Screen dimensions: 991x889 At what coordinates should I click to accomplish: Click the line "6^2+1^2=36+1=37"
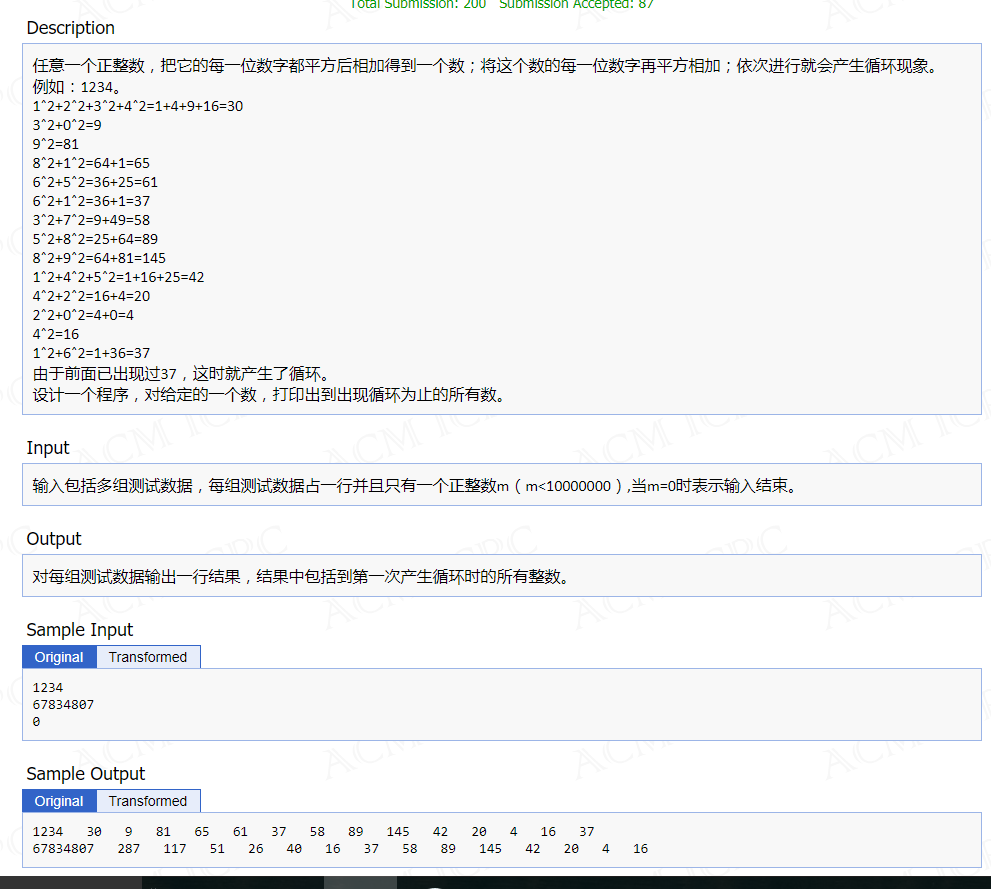[91, 201]
